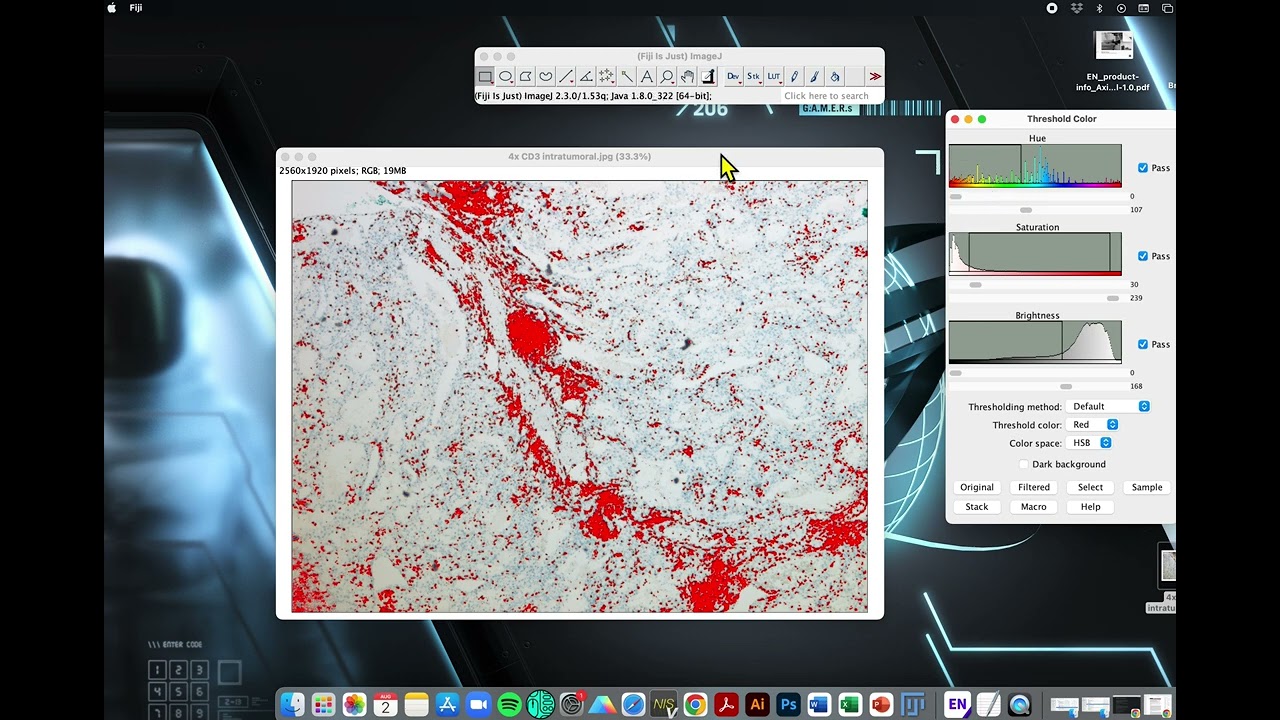This screenshot has height=720, width=1280.
Task: Click the Brightness minimum slider
Action: tap(956, 373)
